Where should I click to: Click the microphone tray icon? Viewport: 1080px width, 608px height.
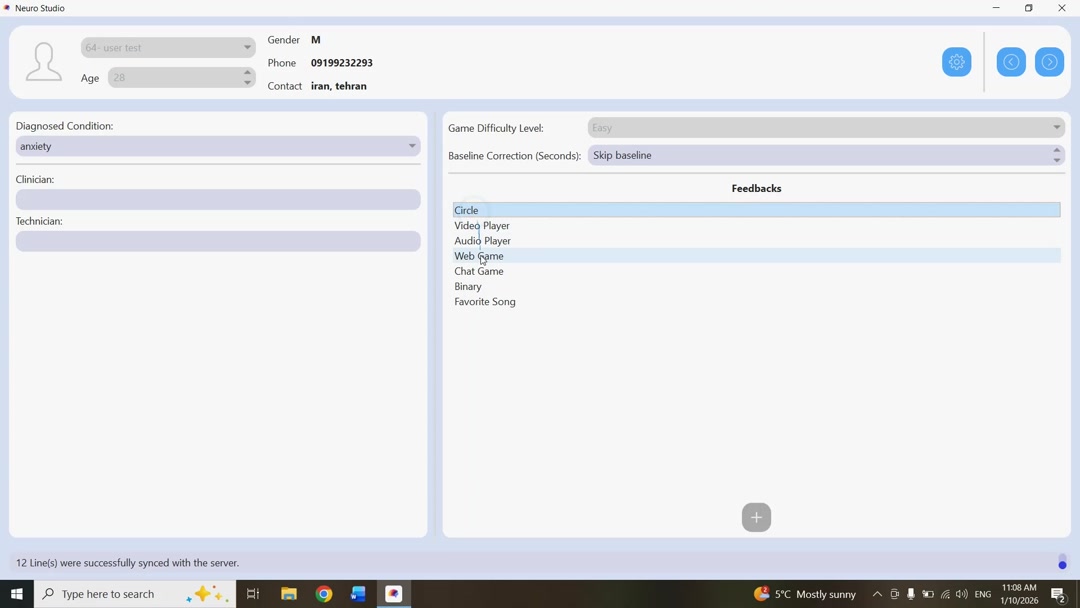click(911, 594)
